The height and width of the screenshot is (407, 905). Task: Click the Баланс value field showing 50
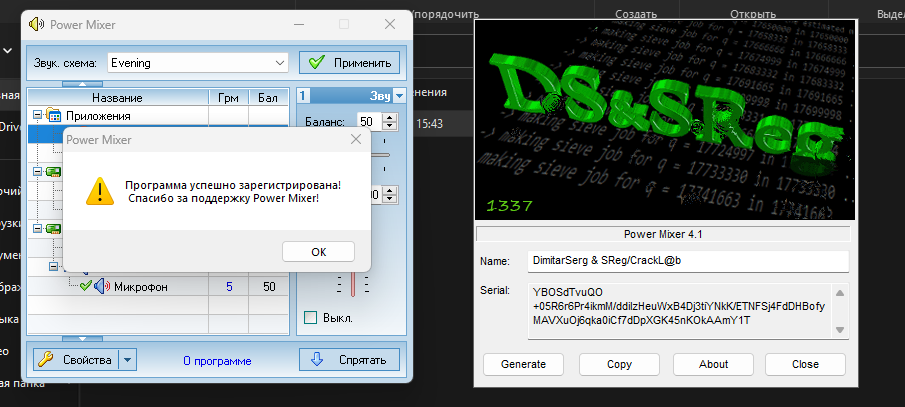(x=369, y=122)
